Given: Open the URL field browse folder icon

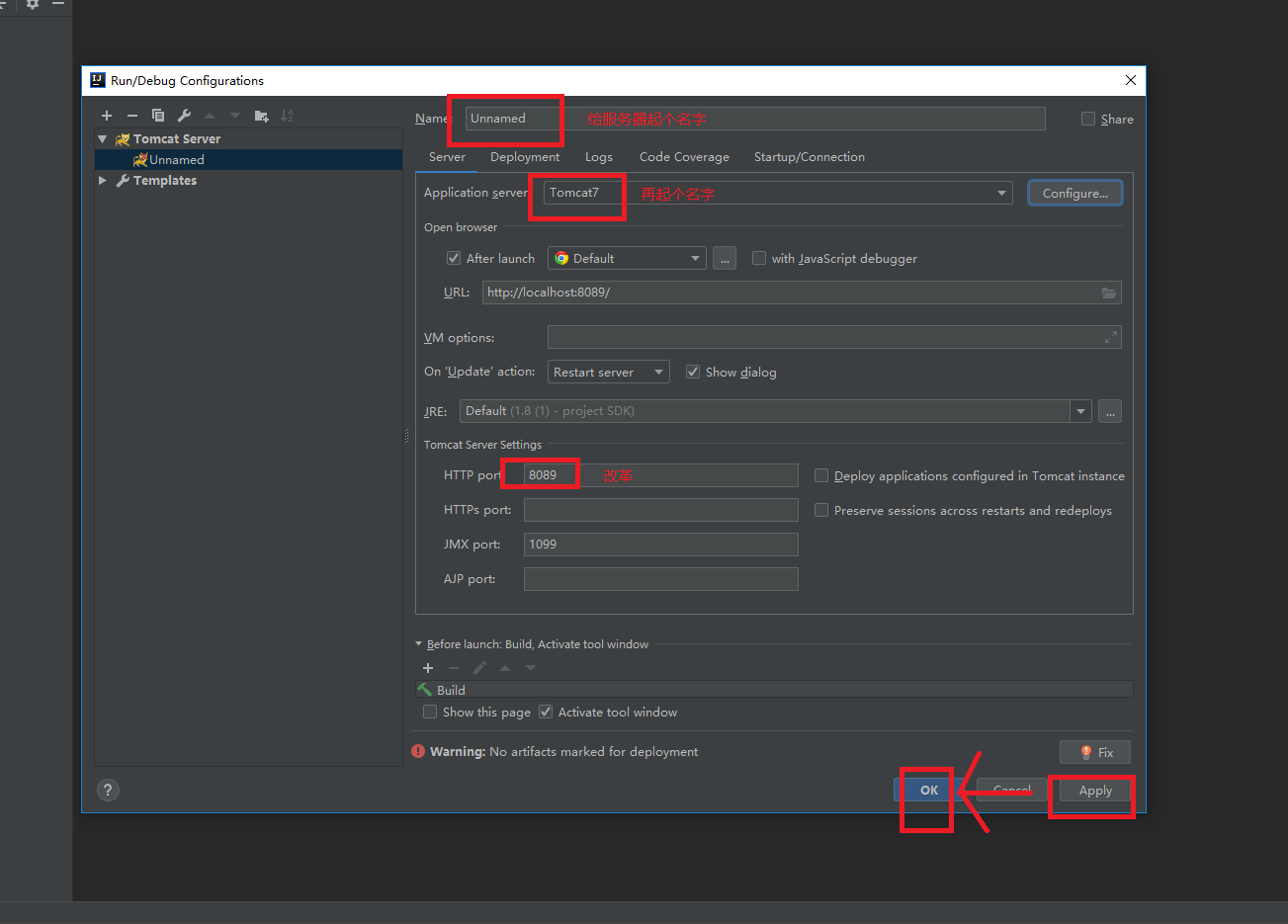Looking at the screenshot, I should 1109,293.
